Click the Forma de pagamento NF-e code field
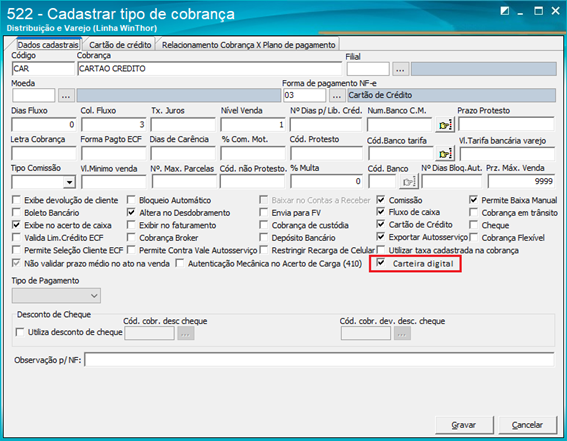 (x=304, y=95)
